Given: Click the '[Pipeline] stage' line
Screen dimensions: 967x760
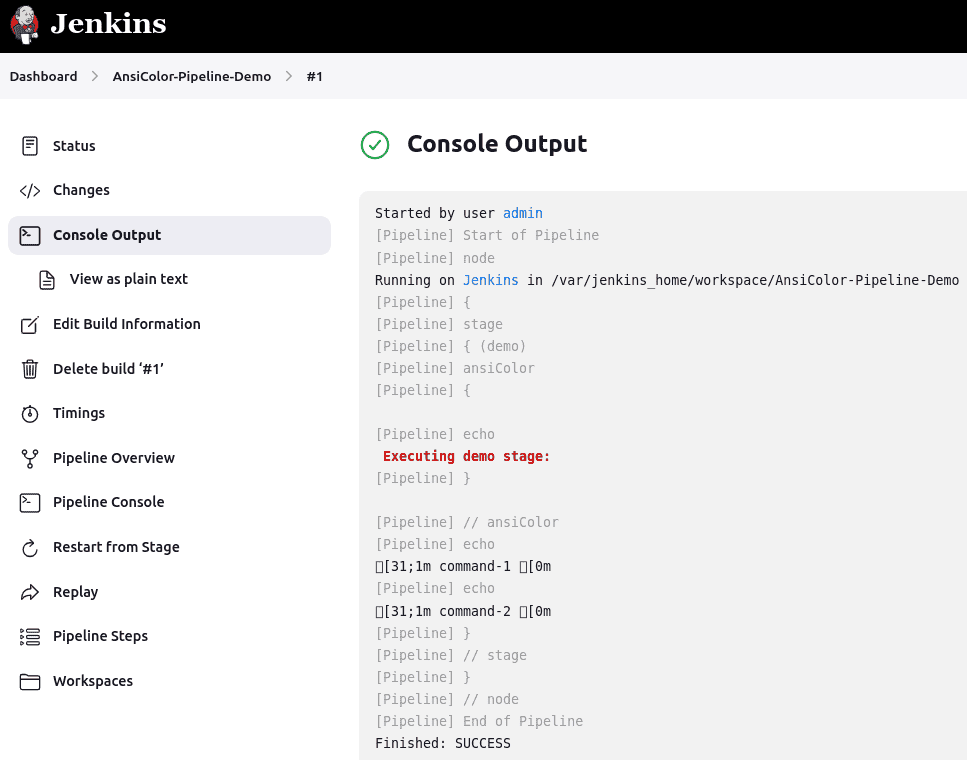Looking at the screenshot, I should [x=439, y=324].
